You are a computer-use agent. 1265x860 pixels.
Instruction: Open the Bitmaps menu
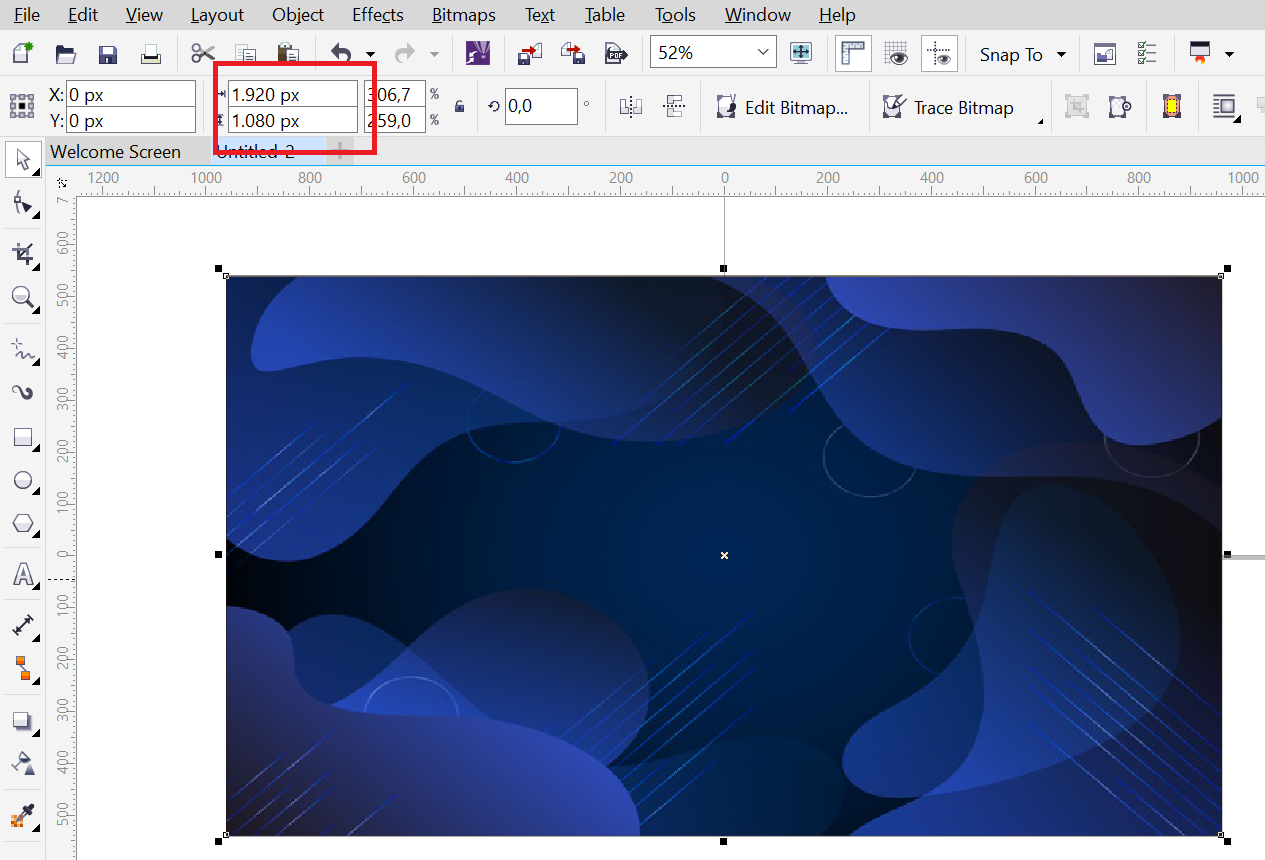tap(463, 15)
